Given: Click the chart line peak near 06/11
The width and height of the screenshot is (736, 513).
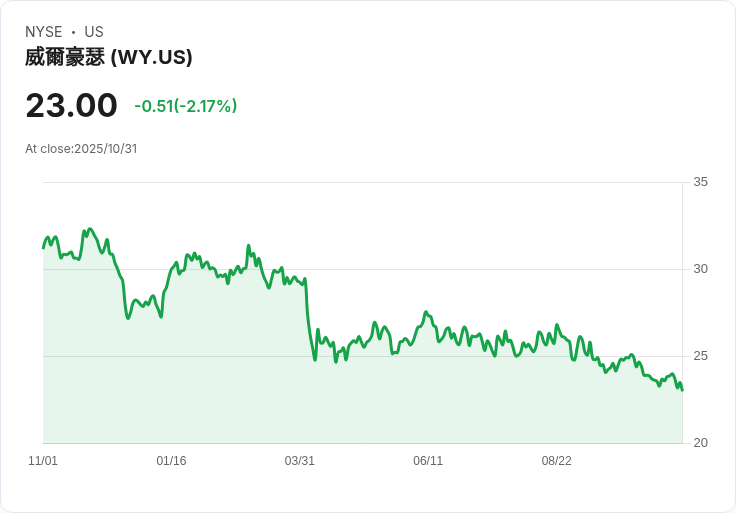Looking at the screenshot, I should tap(426, 312).
